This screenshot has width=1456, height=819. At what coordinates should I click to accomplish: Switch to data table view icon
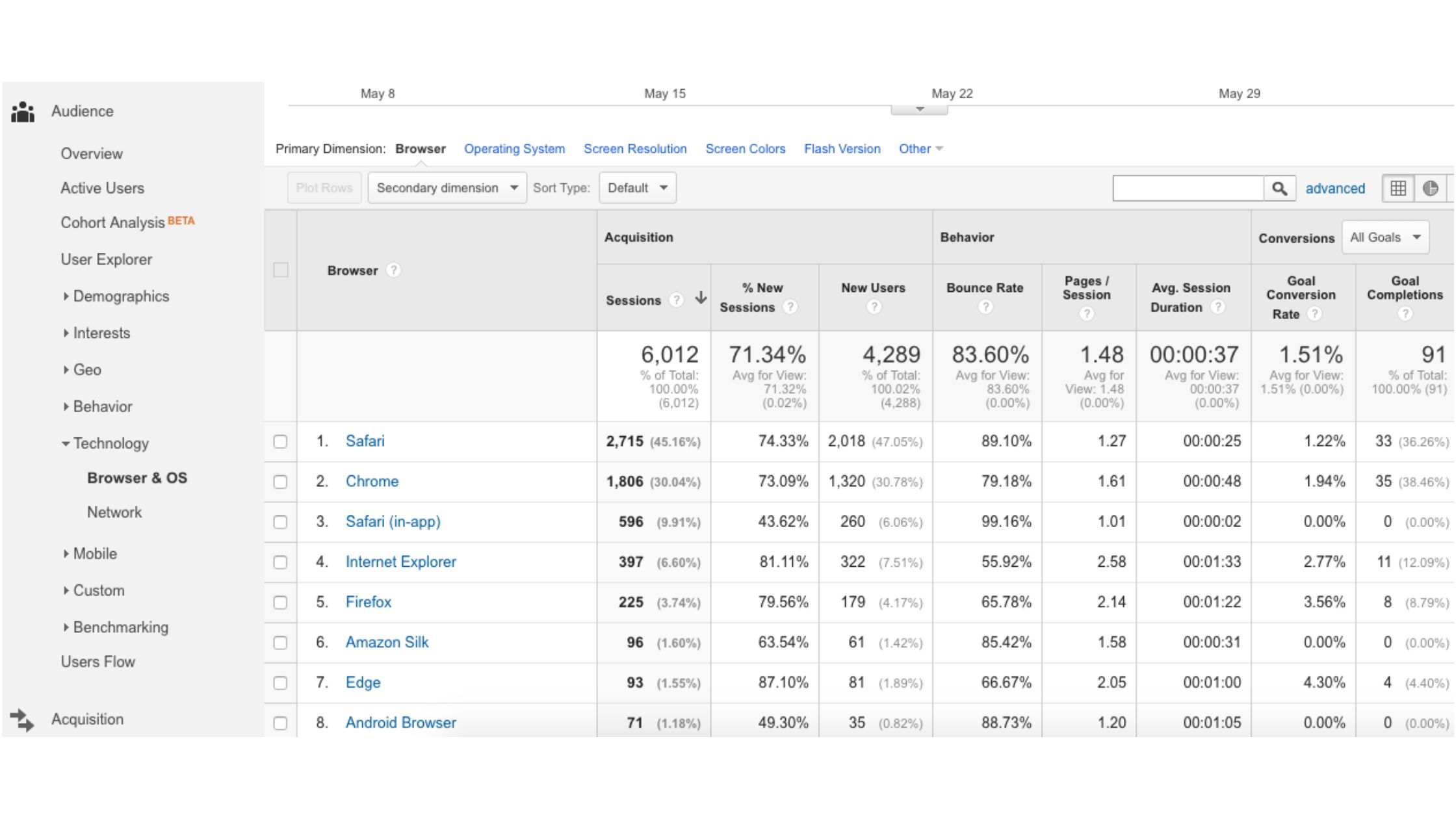1398,188
